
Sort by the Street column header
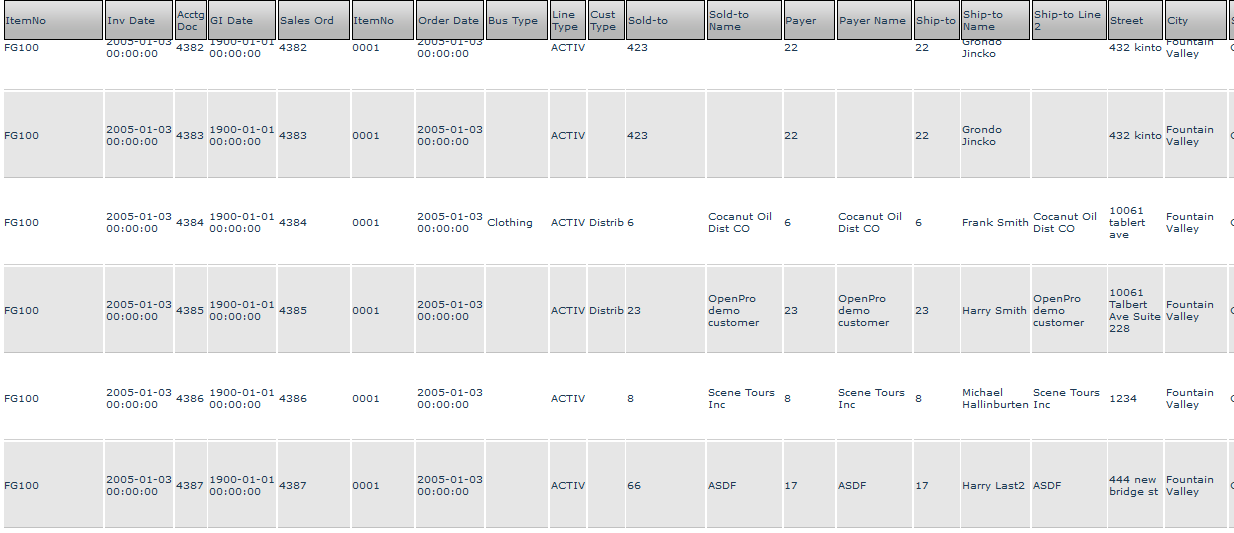pos(1135,21)
